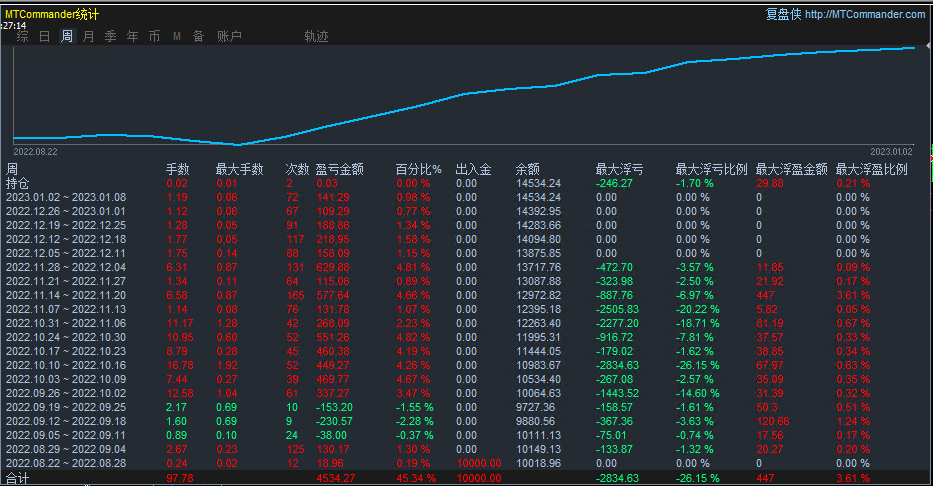Select week row 2022.09.26 ~ 2022.10.02
Screen dimensions: 933x486
[466, 393]
